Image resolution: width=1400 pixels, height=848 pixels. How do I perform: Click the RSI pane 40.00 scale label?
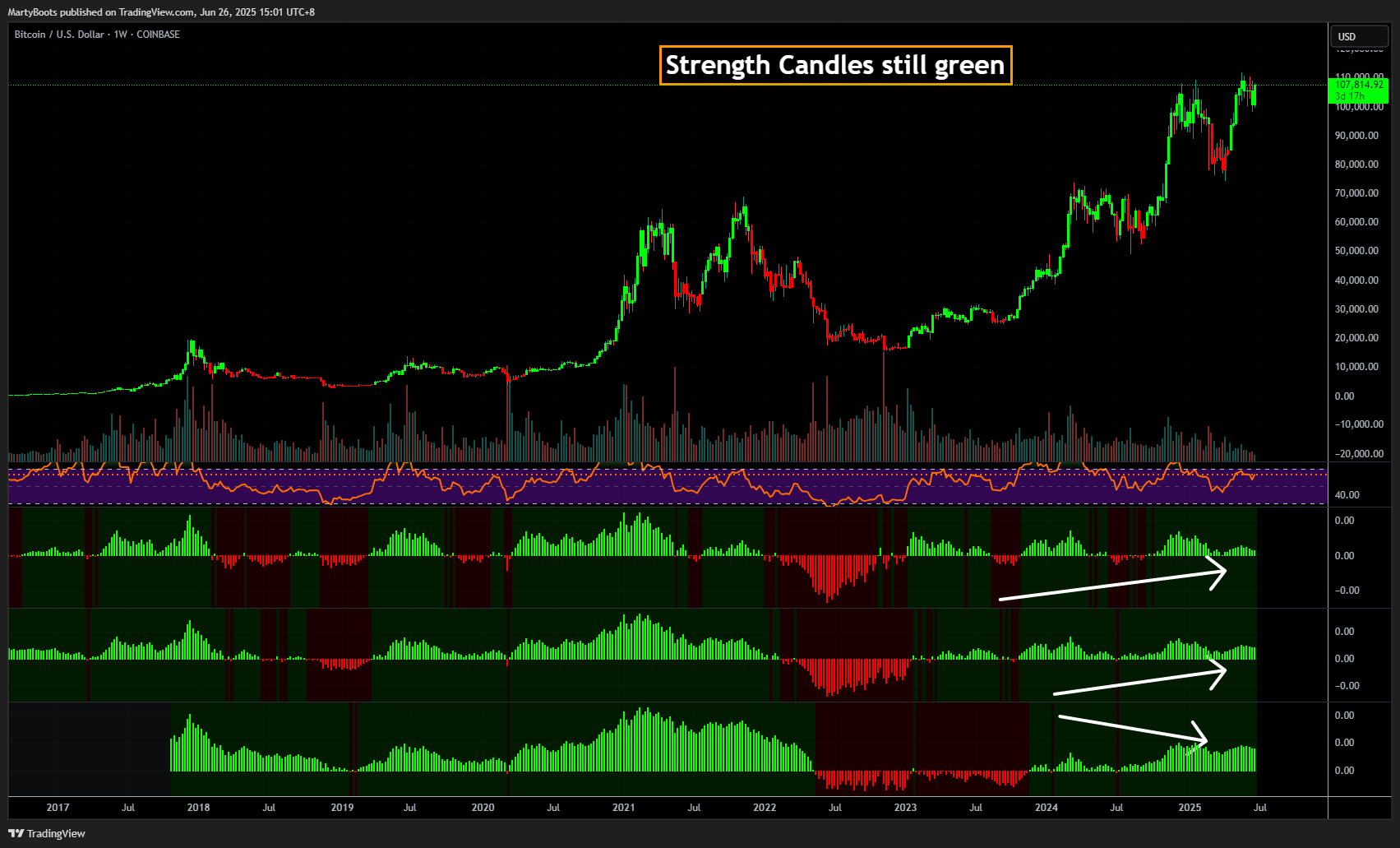click(1347, 495)
